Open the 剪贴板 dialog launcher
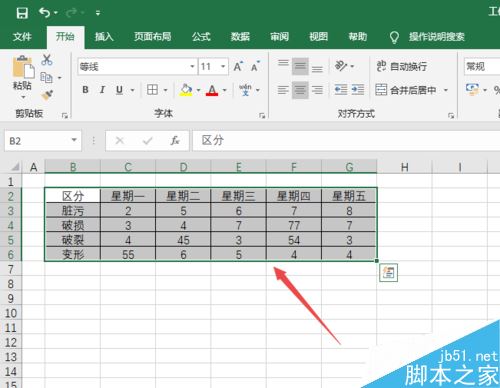 tap(65, 115)
